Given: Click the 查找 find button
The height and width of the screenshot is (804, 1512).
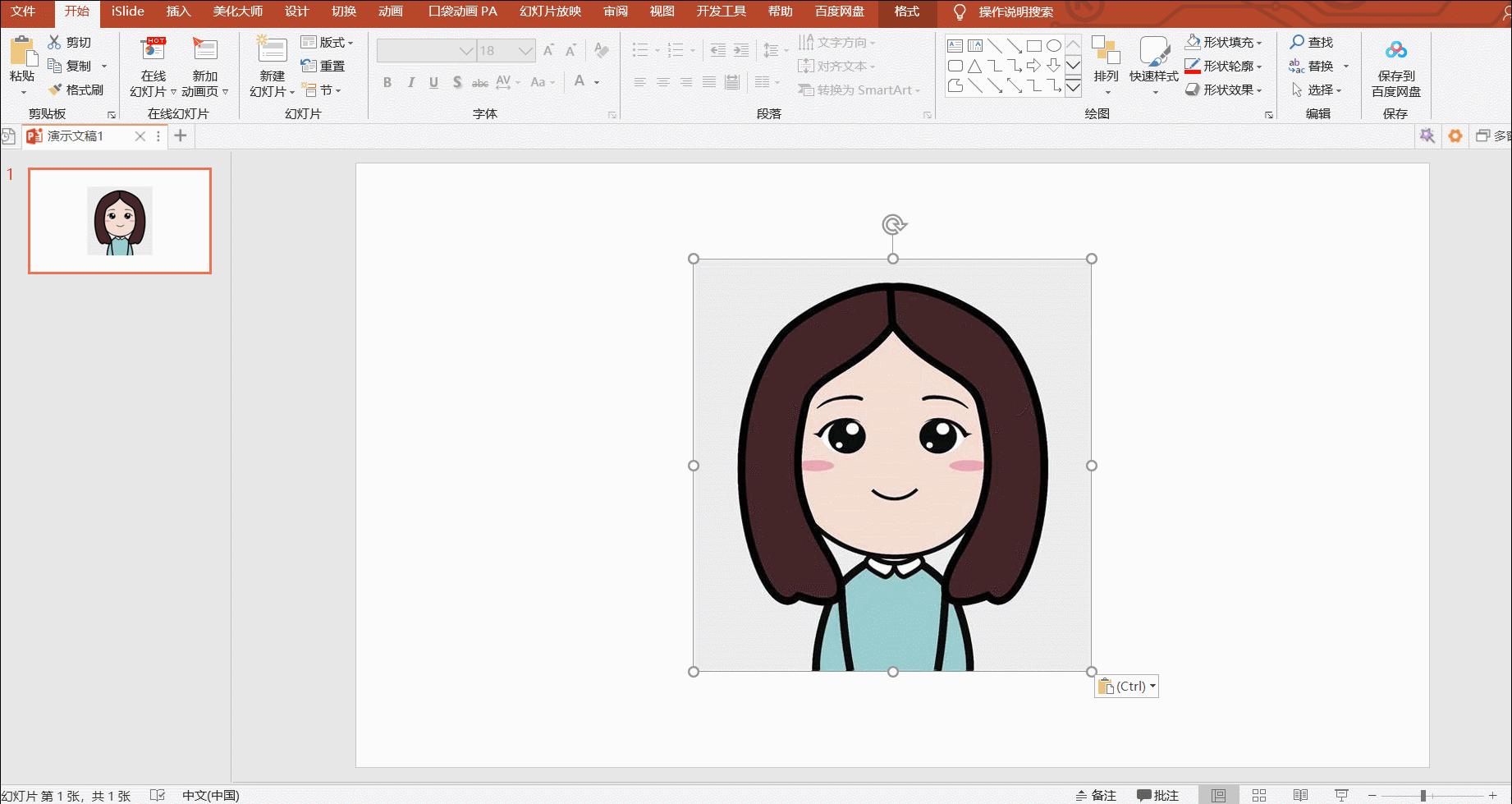Looking at the screenshot, I should click(x=1312, y=42).
